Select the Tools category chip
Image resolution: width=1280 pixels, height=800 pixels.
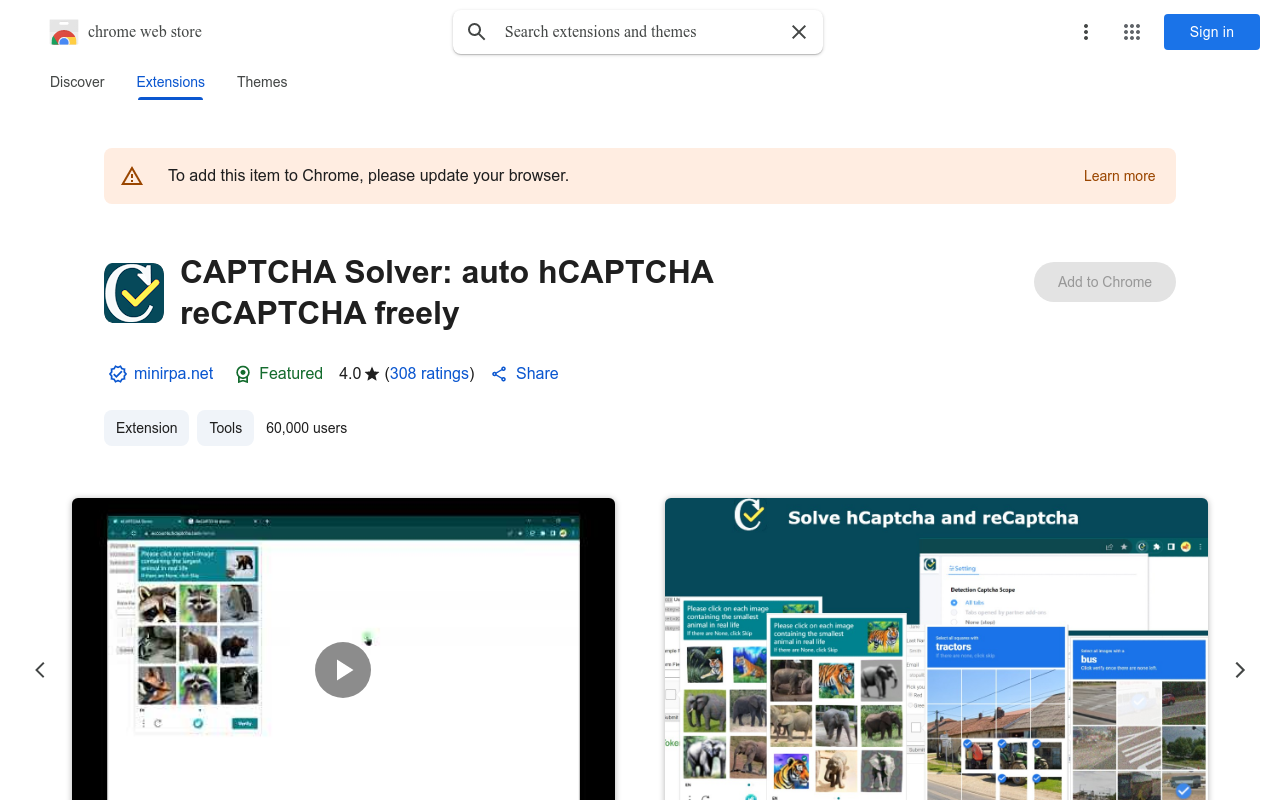click(226, 428)
